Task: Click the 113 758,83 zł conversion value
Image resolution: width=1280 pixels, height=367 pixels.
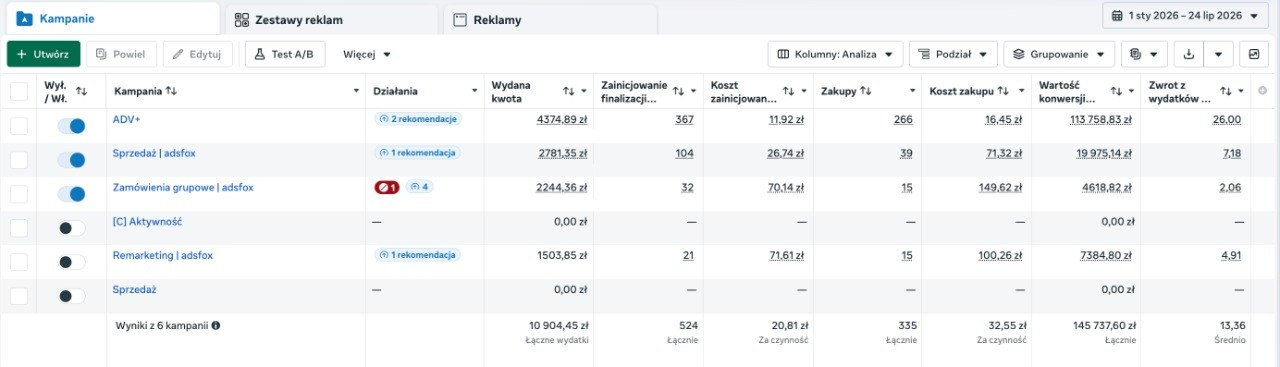Action: [x=1102, y=120]
